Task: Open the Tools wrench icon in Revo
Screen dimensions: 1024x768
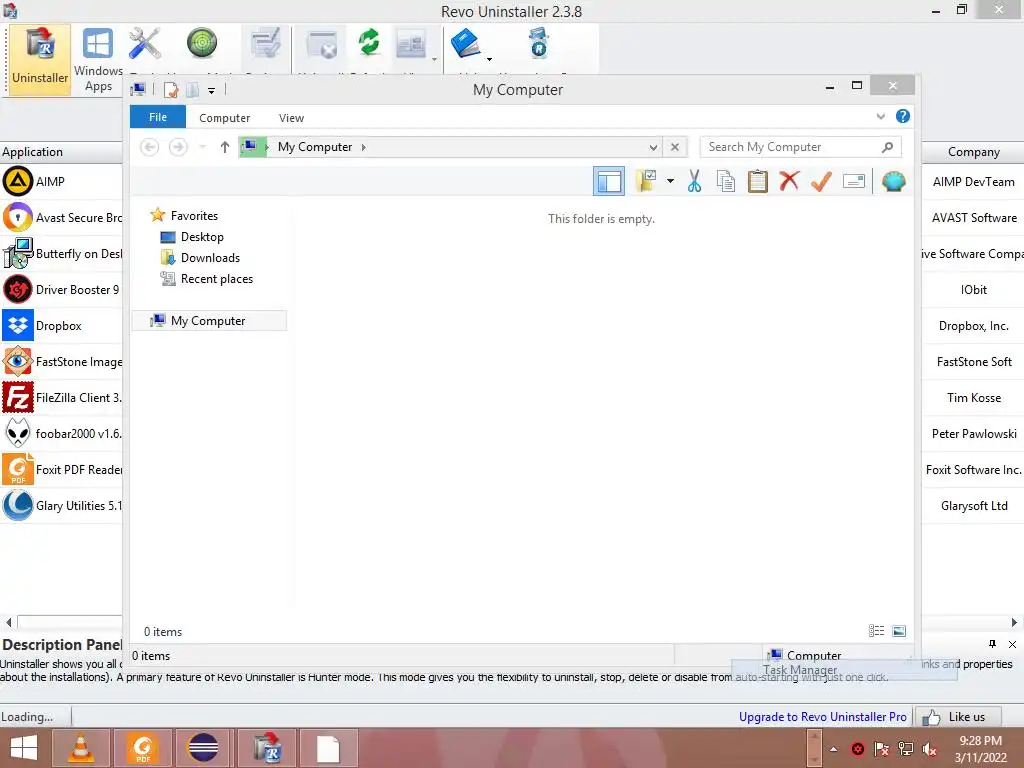Action: [x=144, y=44]
